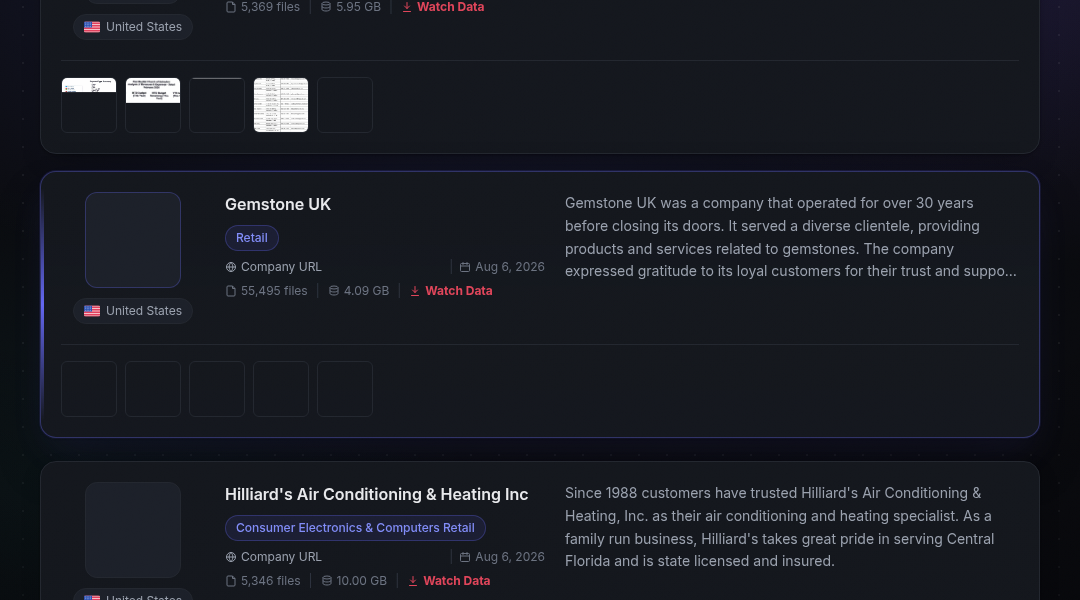Click the Hilliard's company logo placeholder

click(133, 530)
